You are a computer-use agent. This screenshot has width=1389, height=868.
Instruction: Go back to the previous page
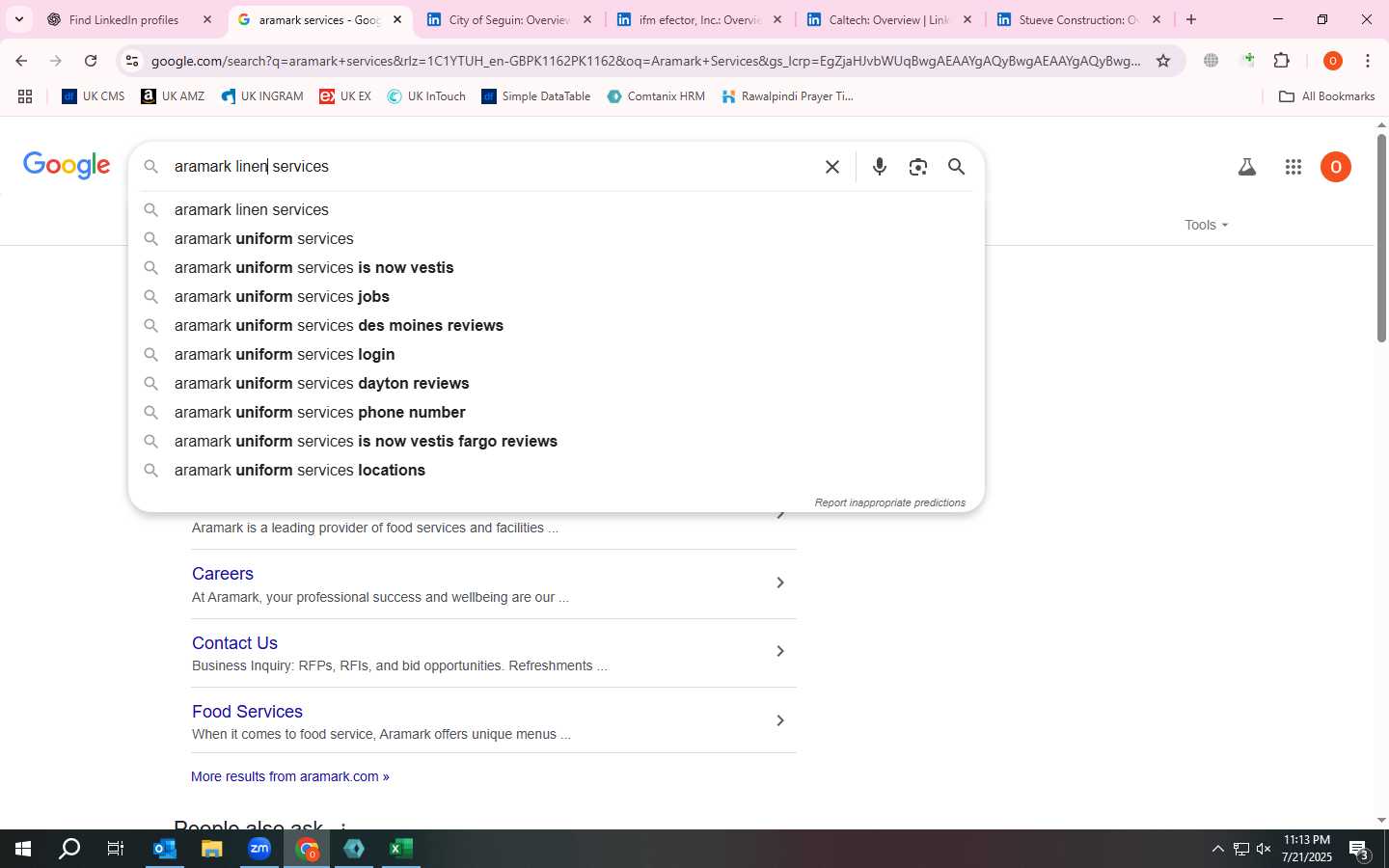(x=21, y=61)
